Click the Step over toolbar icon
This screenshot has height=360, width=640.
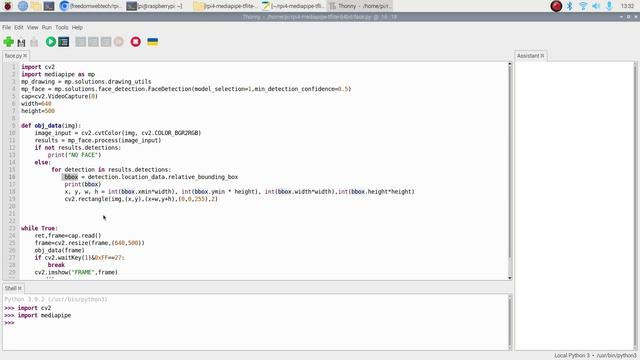pos(80,42)
